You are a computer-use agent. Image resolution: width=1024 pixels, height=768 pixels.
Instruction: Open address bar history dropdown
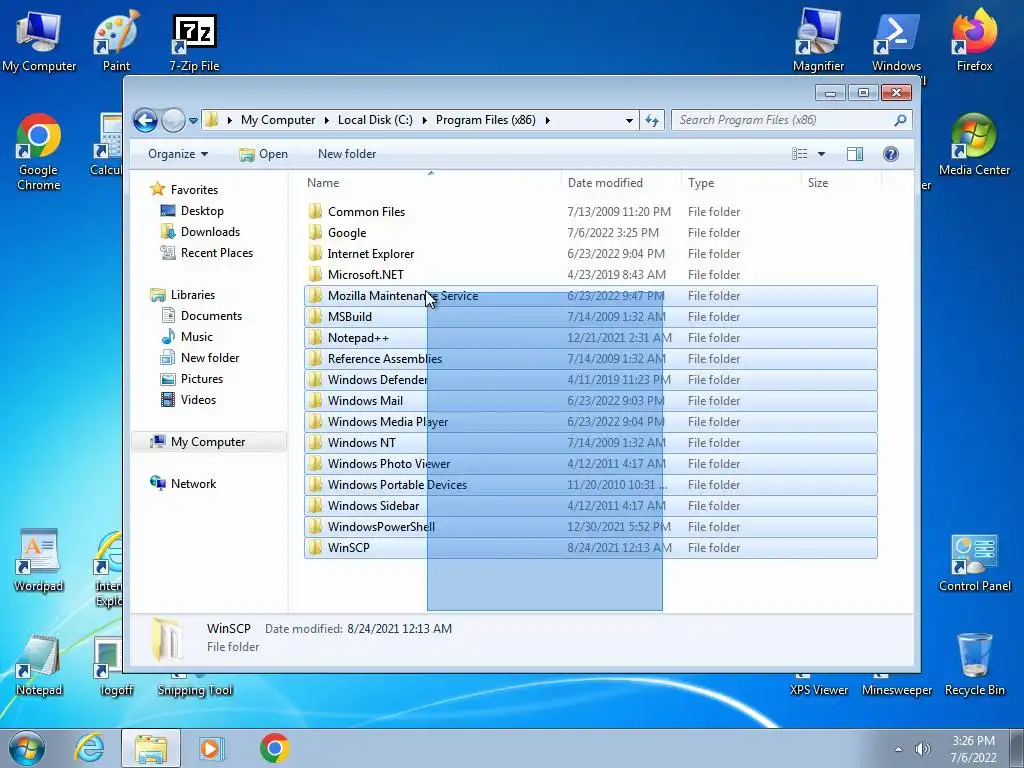click(x=629, y=120)
